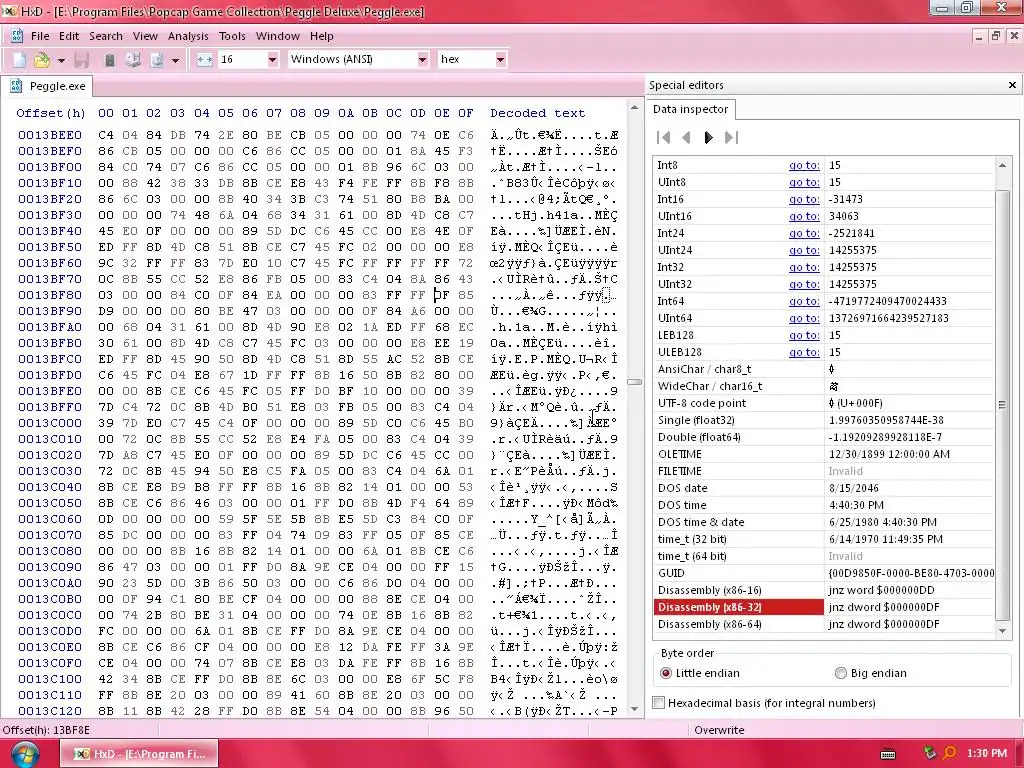Click the Int8 go to link
Image resolution: width=1024 pixels, height=768 pixels.
804,165
